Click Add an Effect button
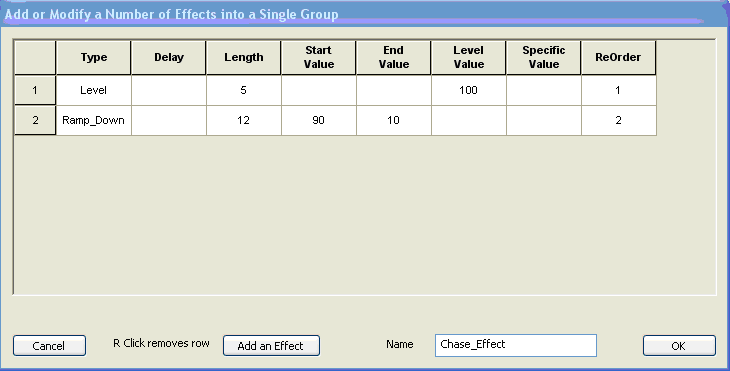730x371 pixels. pyautogui.click(x=271, y=345)
